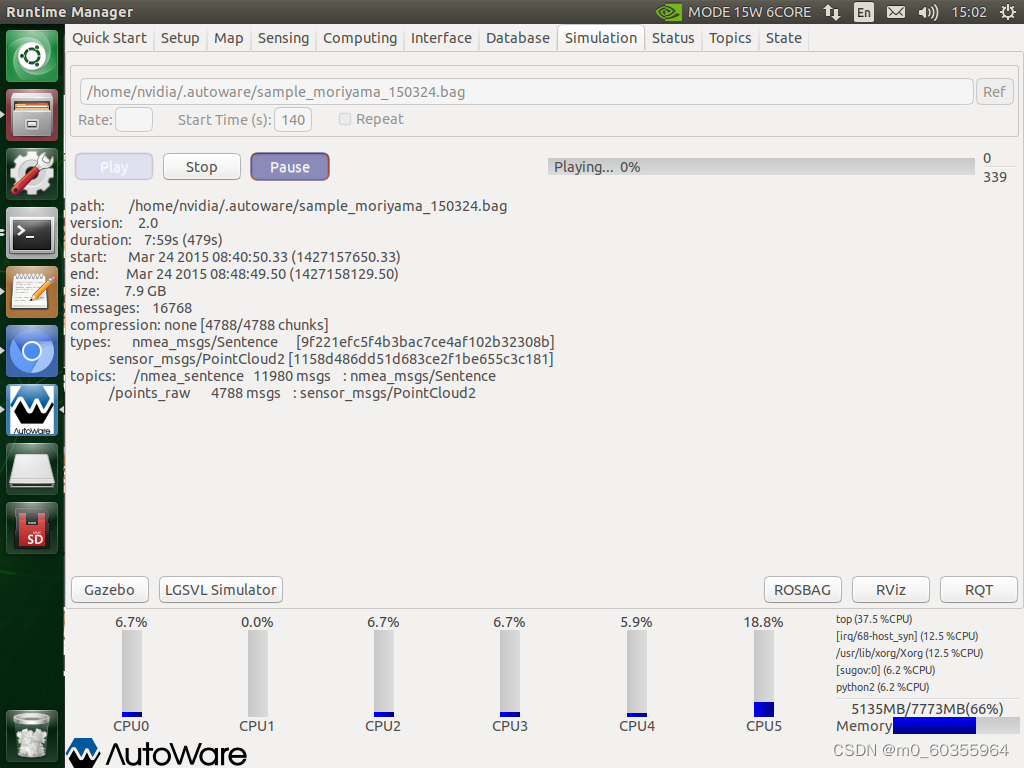The image size is (1024, 768).
Task: Switch to the Status tab
Action: pyautogui.click(x=673, y=38)
